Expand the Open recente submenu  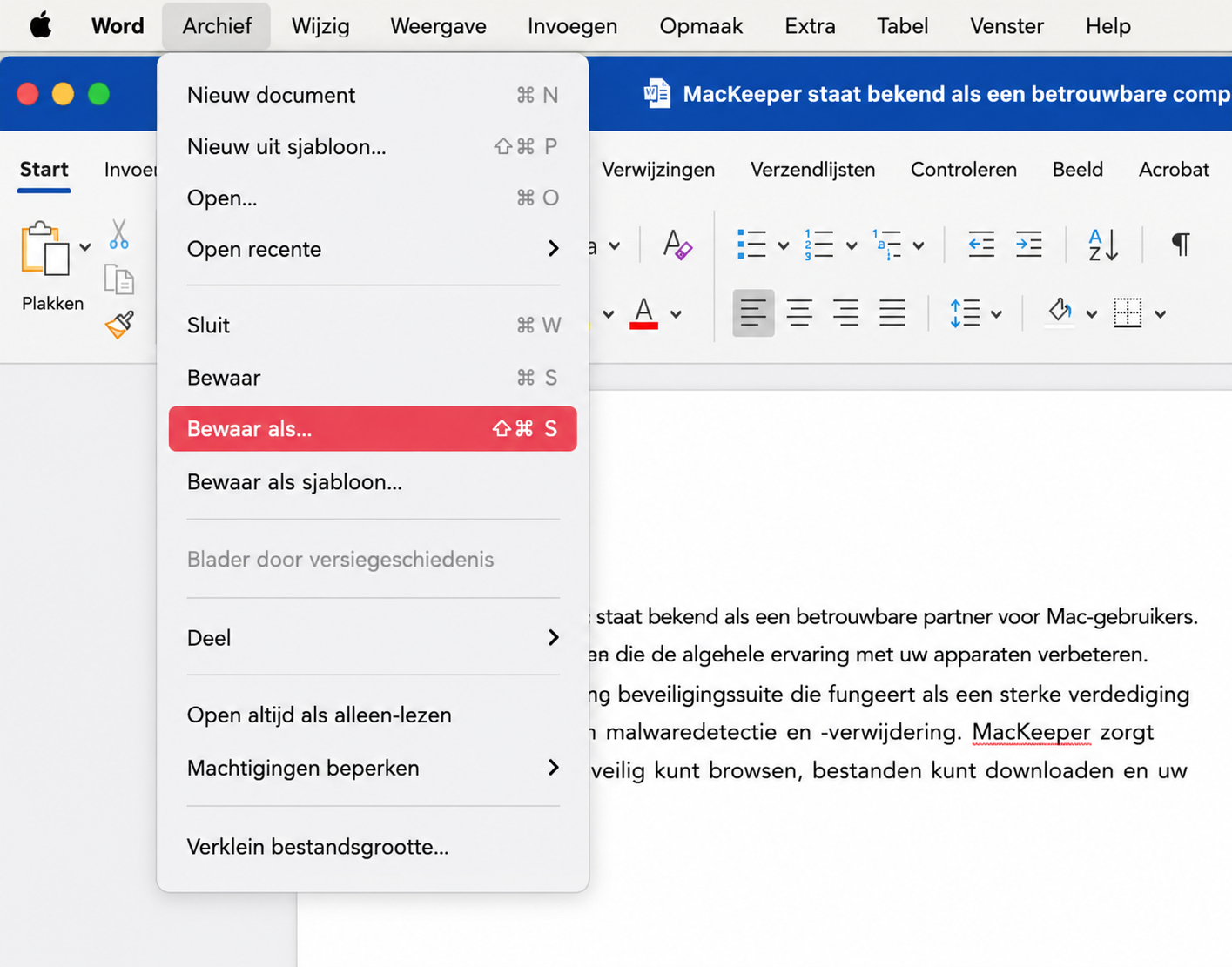click(373, 249)
